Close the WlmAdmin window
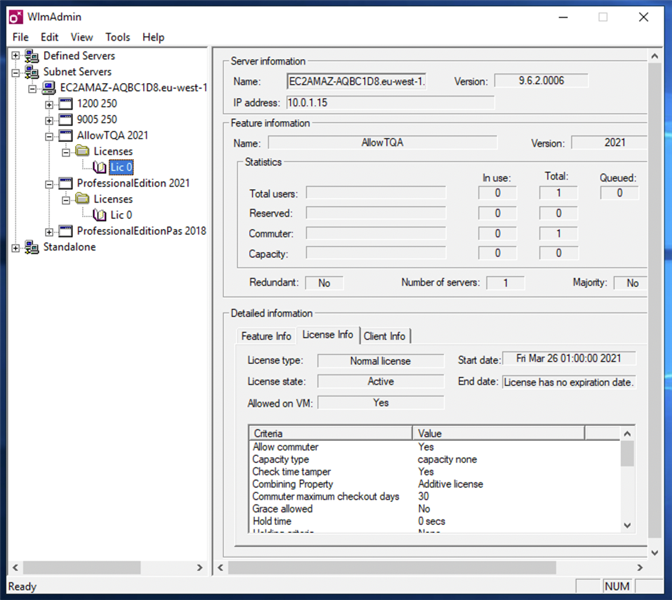This screenshot has height=600, width=672. pos(643,17)
